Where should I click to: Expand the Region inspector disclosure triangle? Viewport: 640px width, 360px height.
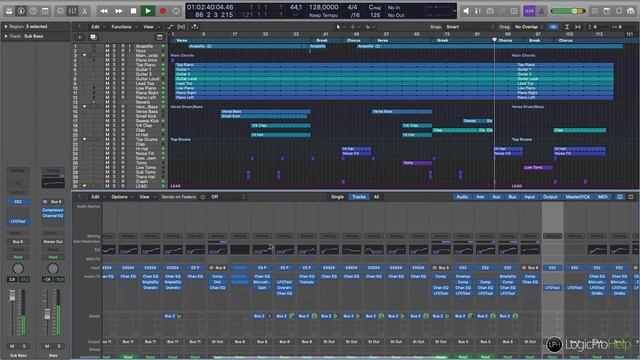tap(6, 27)
